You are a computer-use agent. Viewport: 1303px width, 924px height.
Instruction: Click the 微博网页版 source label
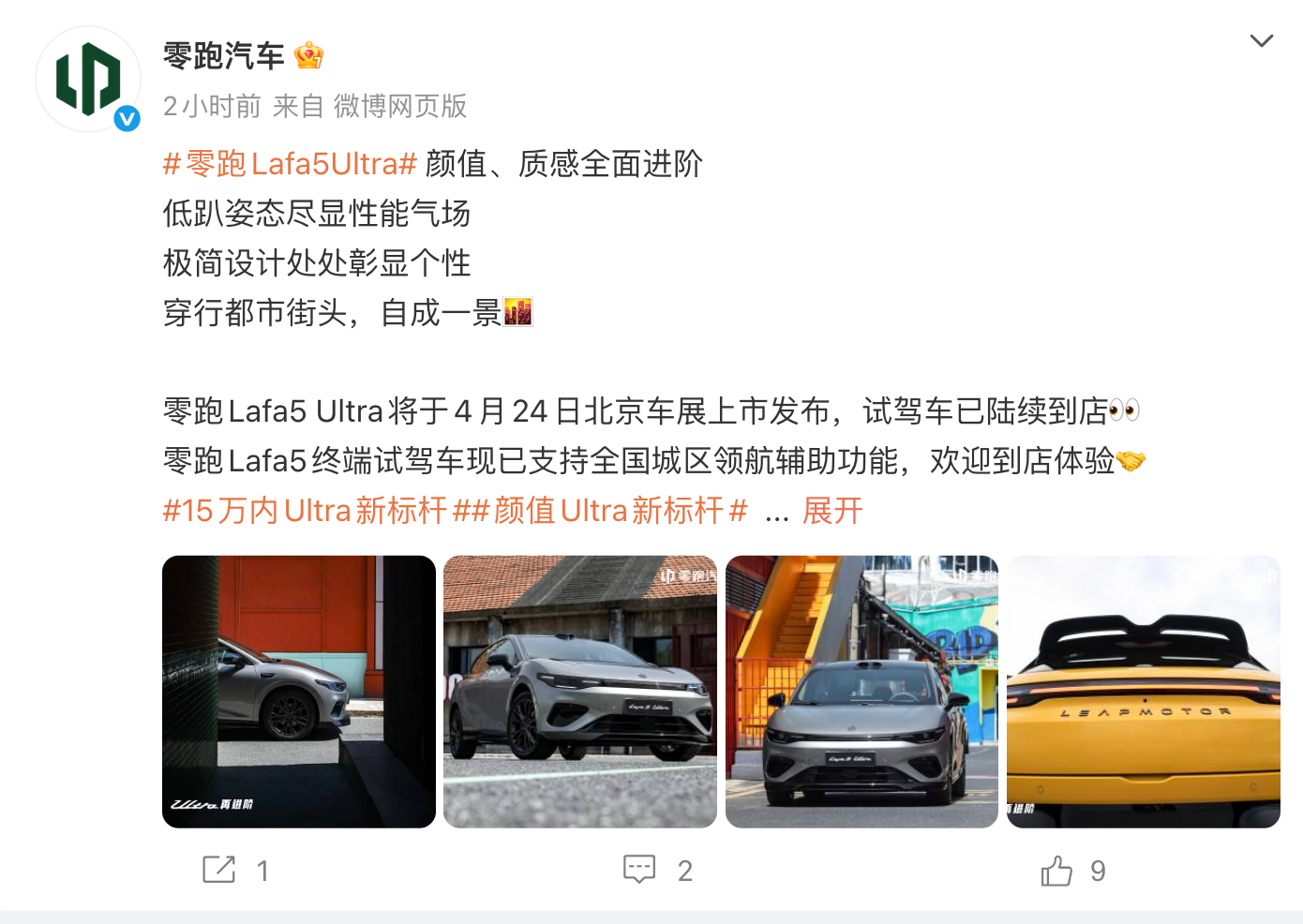400,106
